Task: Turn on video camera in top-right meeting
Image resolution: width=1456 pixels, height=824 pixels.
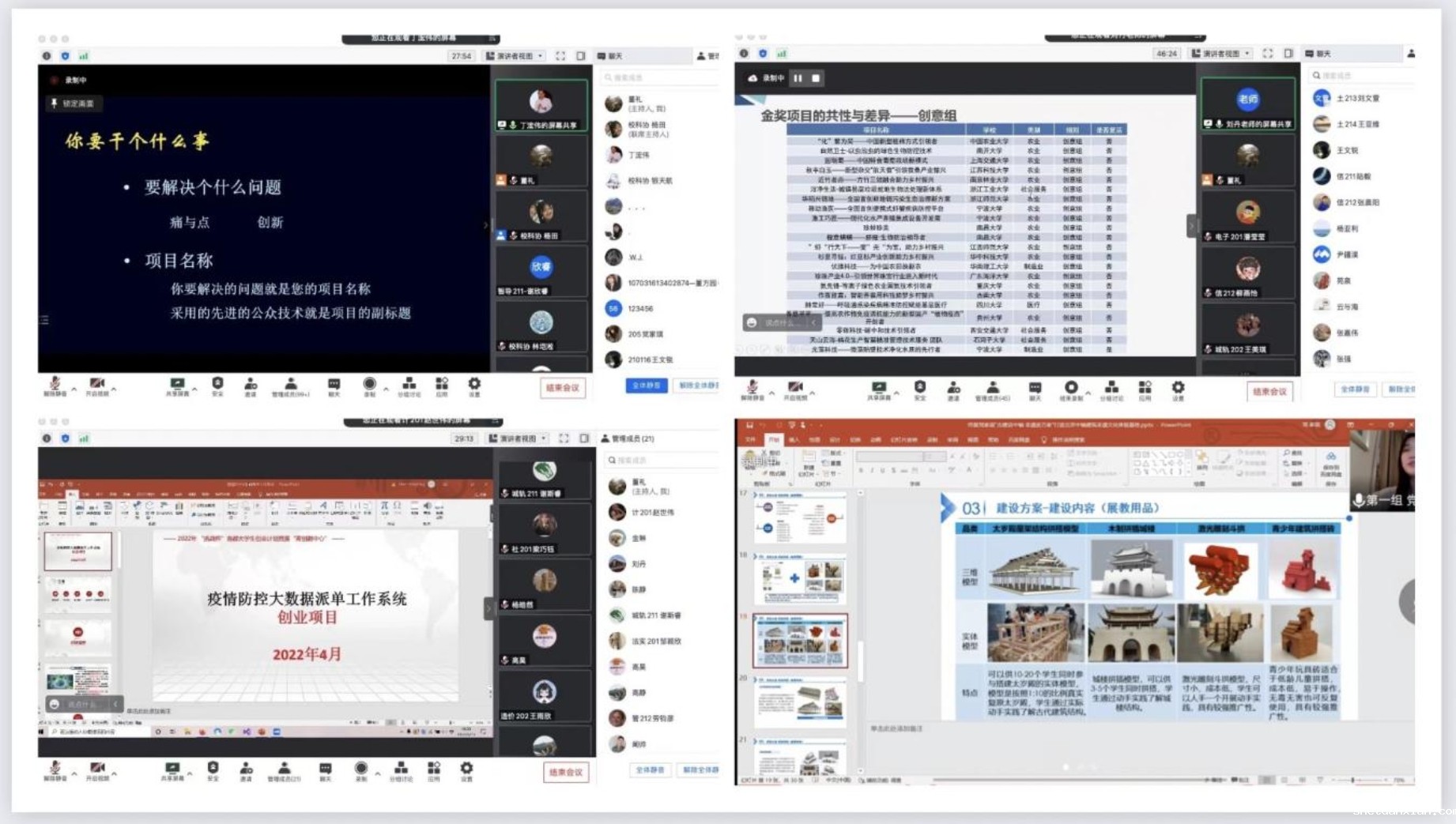Action: 794,389
